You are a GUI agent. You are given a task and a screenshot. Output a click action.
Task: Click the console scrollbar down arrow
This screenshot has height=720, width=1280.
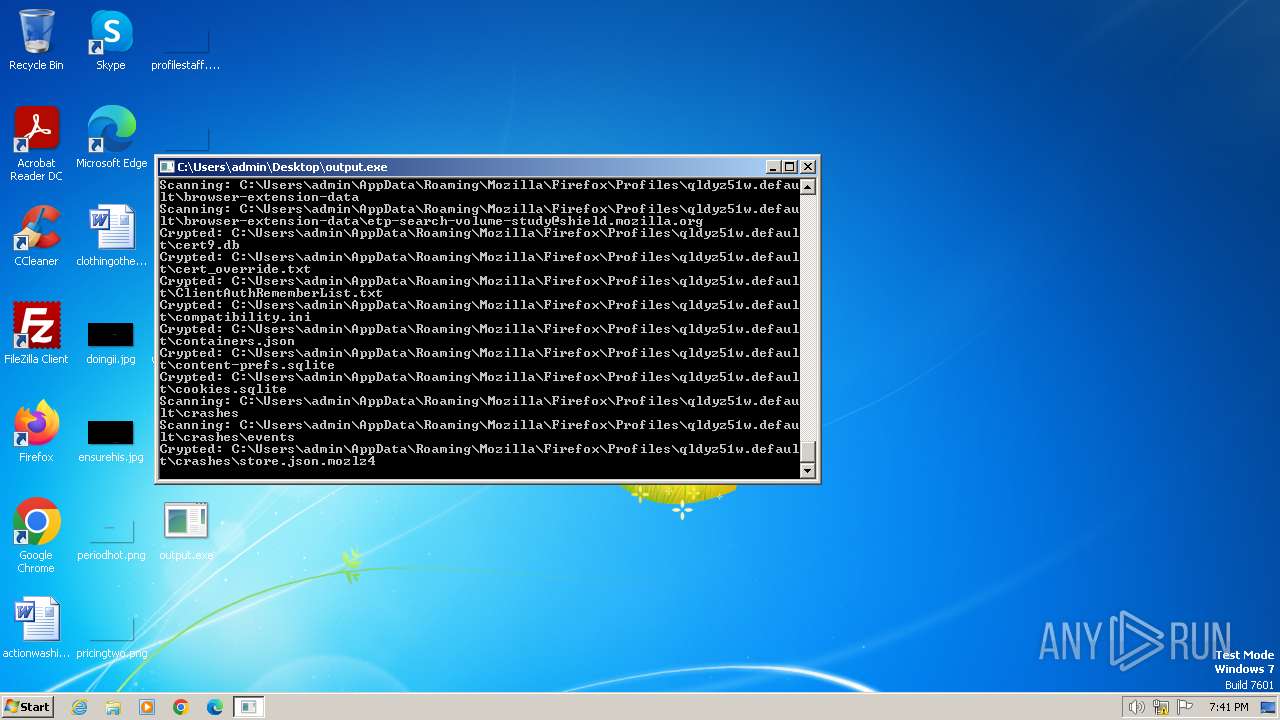click(808, 470)
